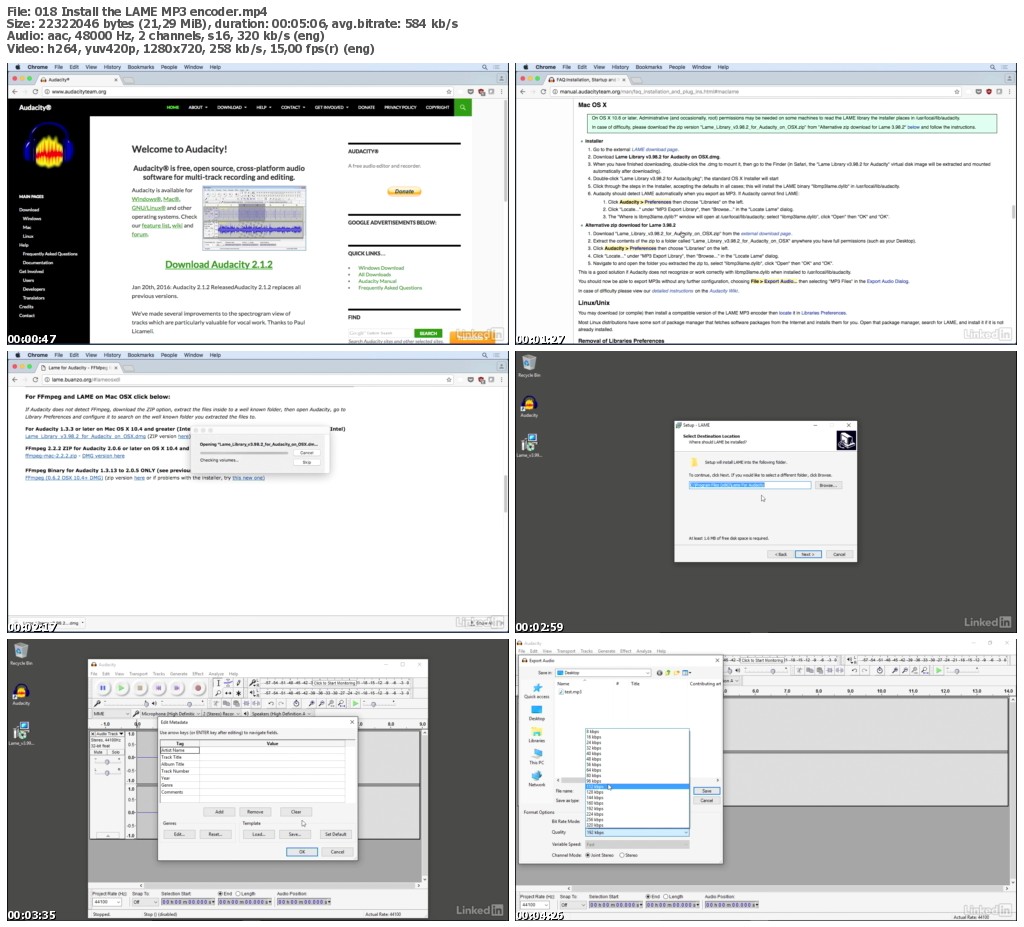Select the Joint Stereo channel mode radio button
Image resolution: width=1024 pixels, height=927 pixels.
(x=588, y=855)
